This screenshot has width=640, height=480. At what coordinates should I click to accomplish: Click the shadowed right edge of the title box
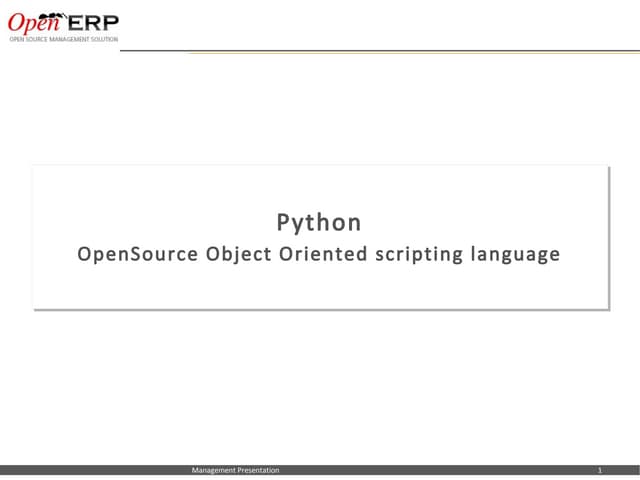tap(608, 237)
